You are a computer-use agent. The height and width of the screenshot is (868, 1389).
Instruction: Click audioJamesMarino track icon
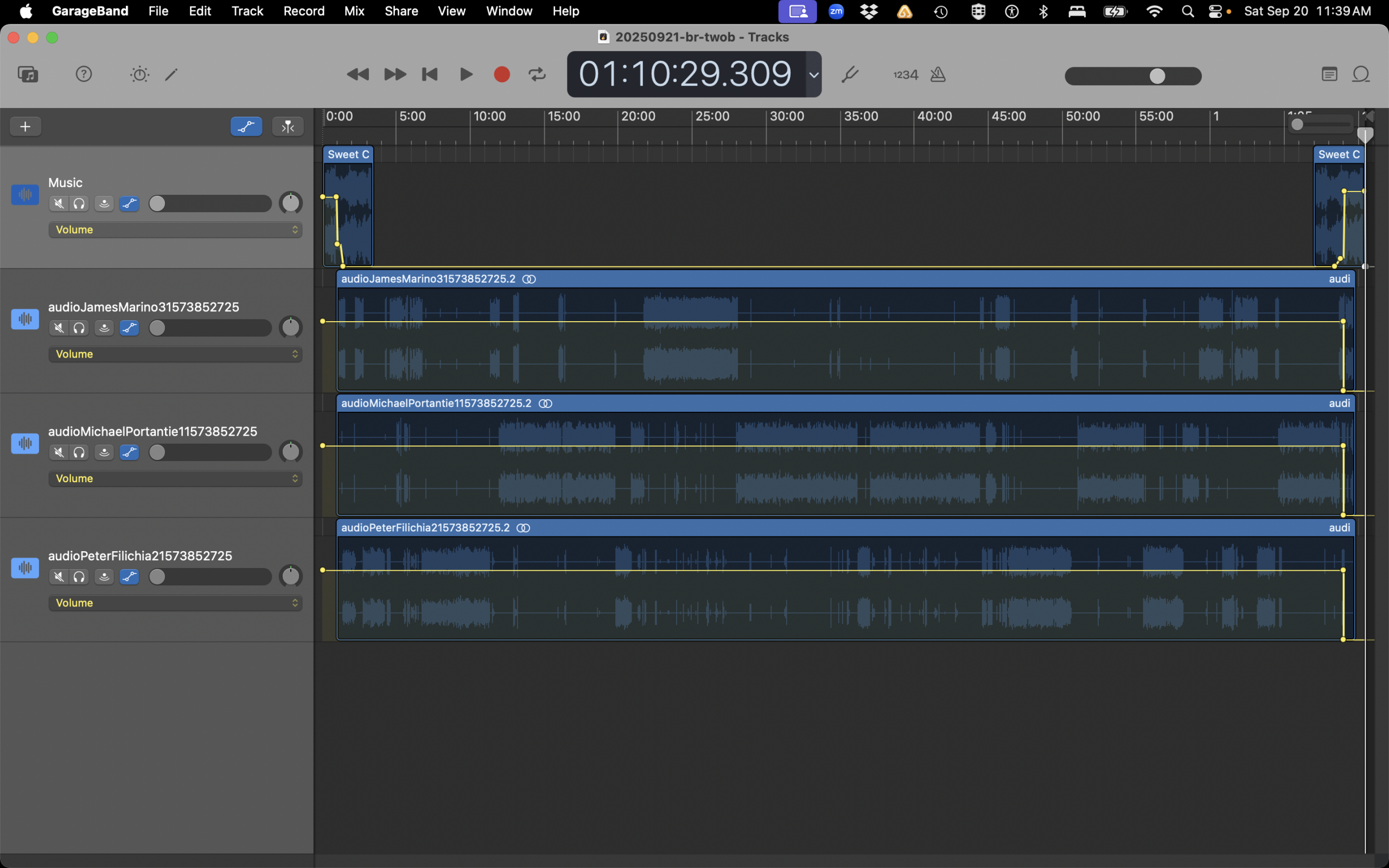coord(24,318)
